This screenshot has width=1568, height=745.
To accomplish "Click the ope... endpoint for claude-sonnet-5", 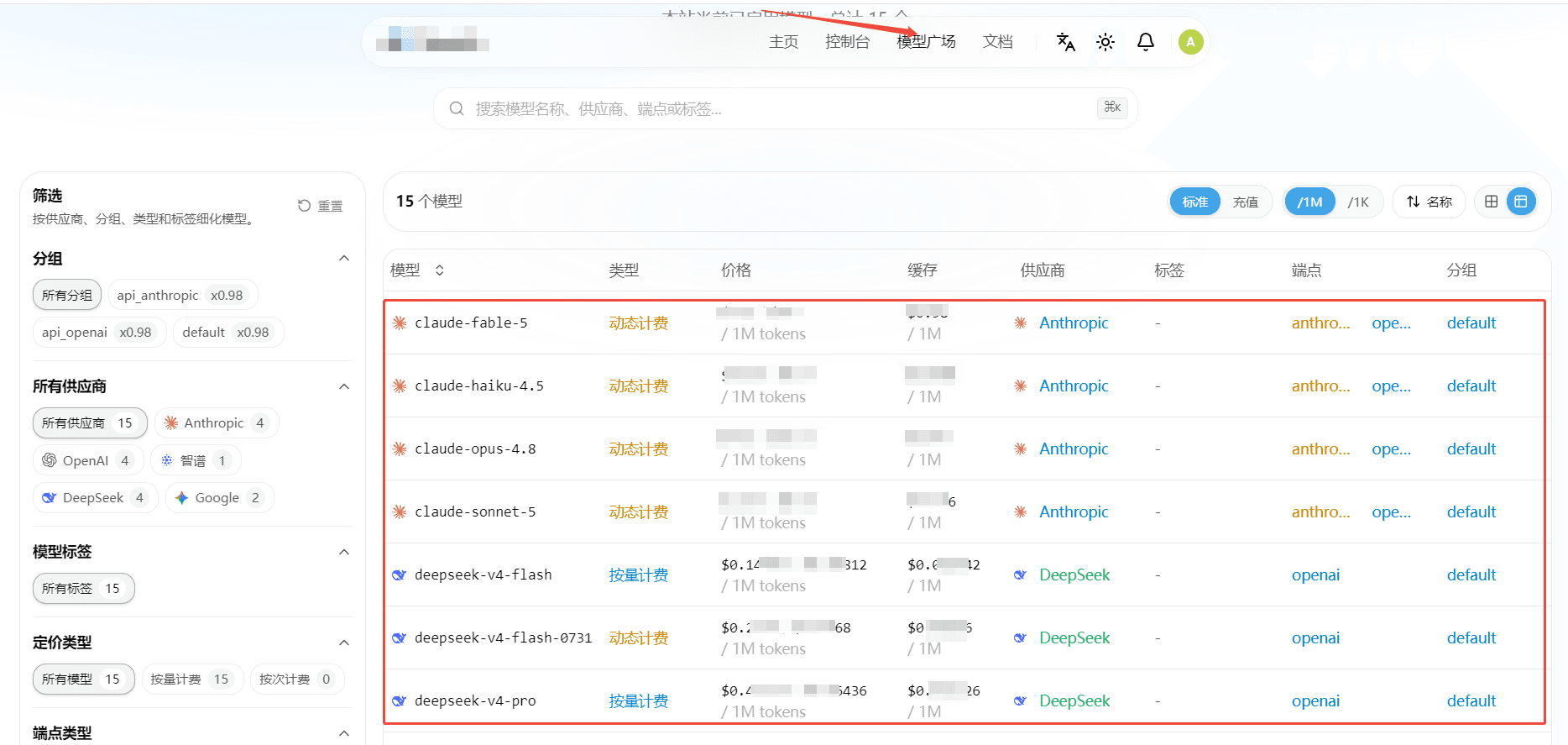I will click(1391, 512).
